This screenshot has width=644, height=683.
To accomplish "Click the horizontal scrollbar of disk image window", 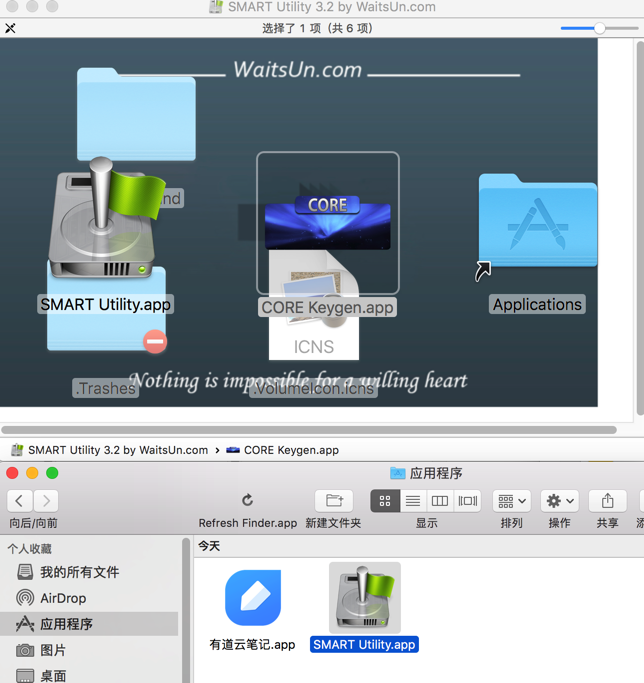I will click(x=309, y=430).
